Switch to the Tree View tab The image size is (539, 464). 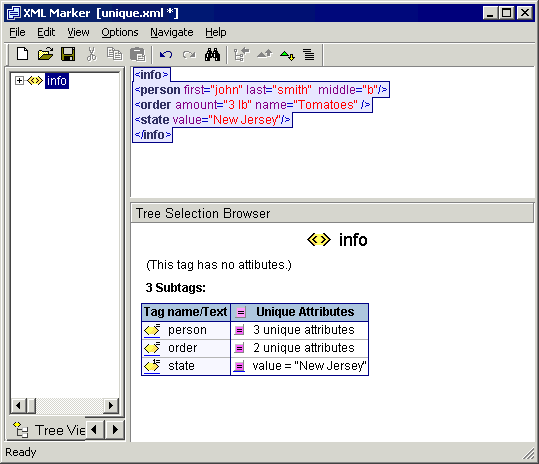click(48, 430)
